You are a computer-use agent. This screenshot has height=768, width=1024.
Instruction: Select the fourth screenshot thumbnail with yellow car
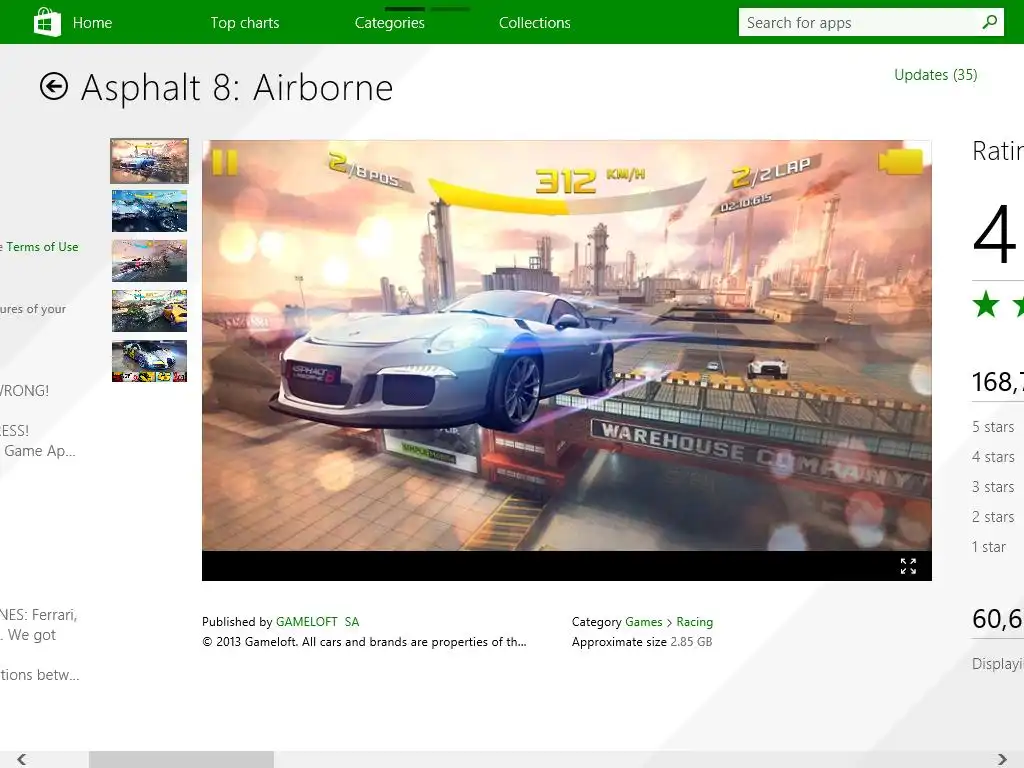coord(150,311)
